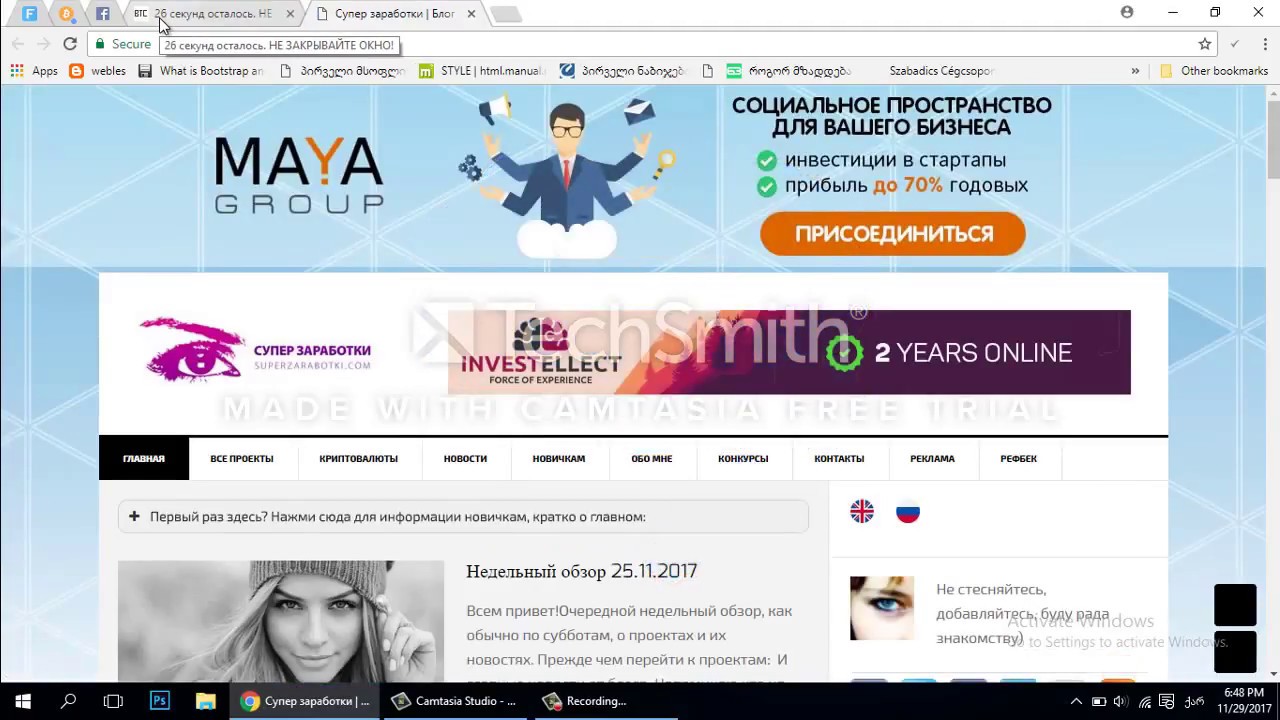This screenshot has height=720, width=1280.
Task: Open the КОНТАКТЫ menu item
Action: click(x=839, y=459)
